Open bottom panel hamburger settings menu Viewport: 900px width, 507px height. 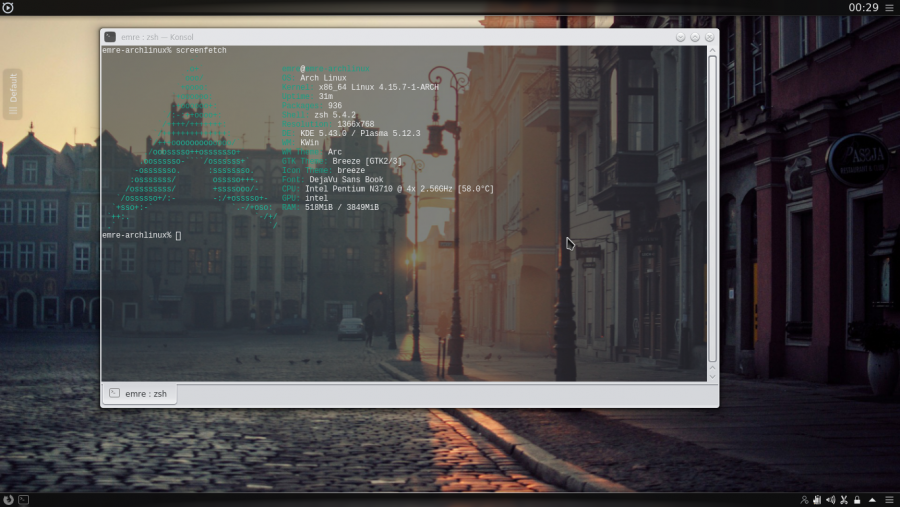[x=889, y=500]
